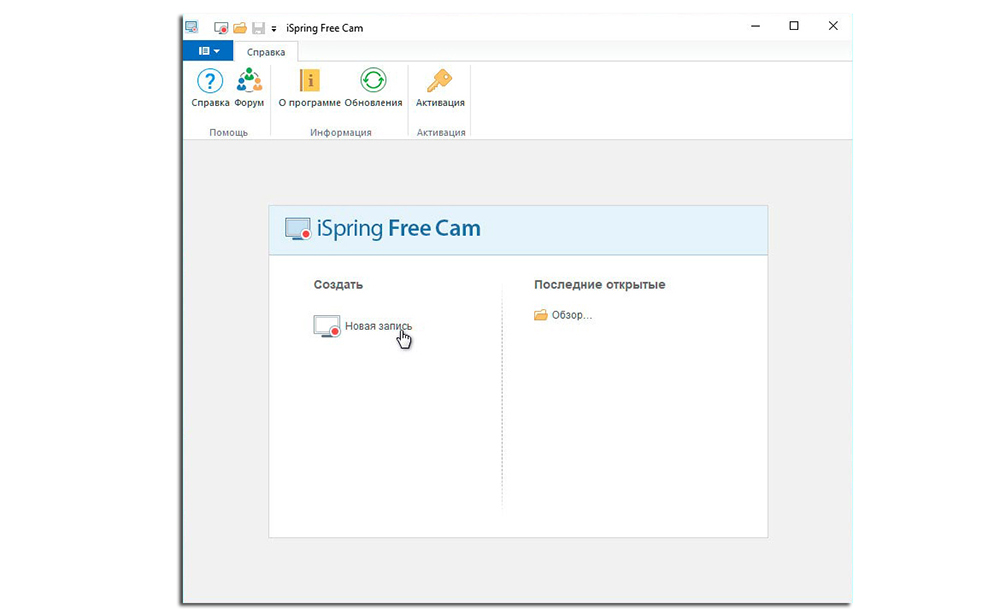Expand quick access toolbar dropdown arrow
Viewport: 1000px width, 615px height.
point(274,29)
